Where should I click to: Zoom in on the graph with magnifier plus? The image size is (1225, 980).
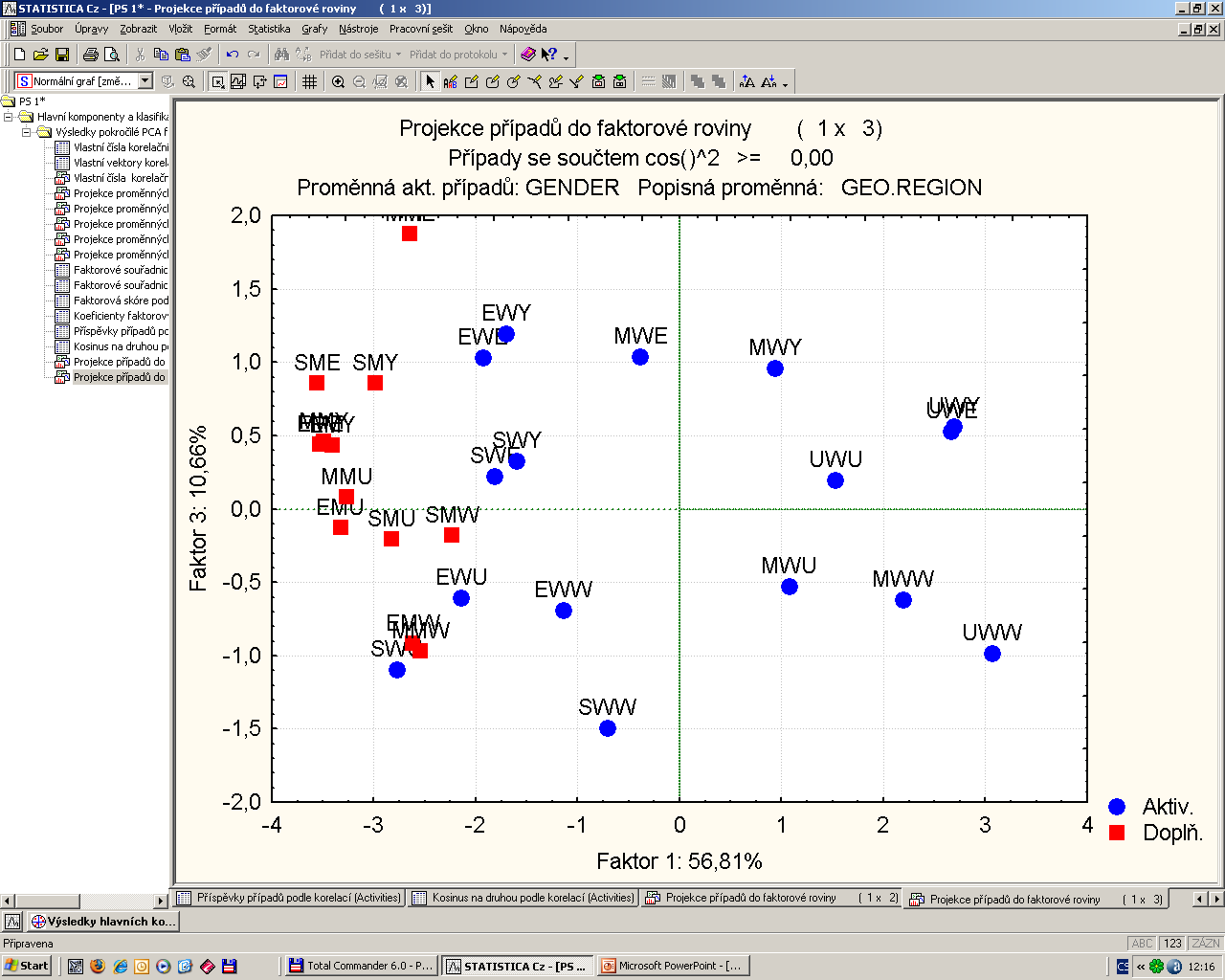pyautogui.click(x=338, y=81)
